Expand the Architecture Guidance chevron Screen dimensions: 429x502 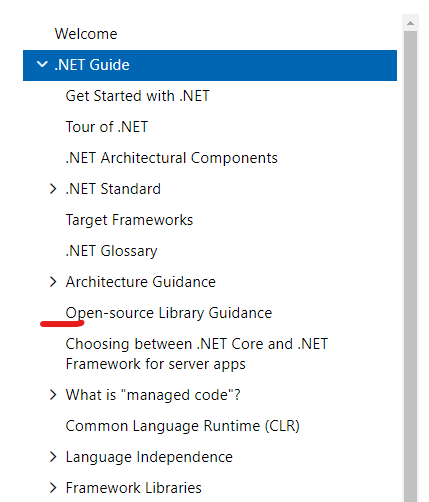click(53, 282)
